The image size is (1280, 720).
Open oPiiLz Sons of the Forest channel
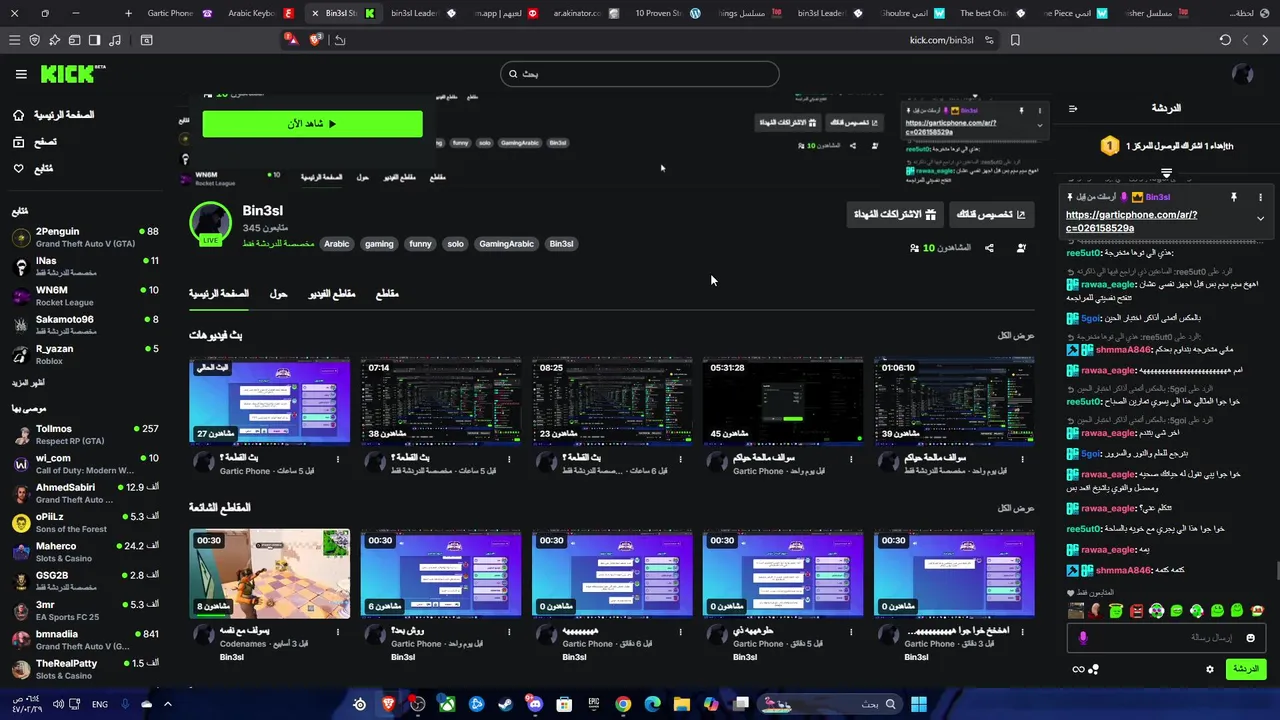(x=85, y=522)
